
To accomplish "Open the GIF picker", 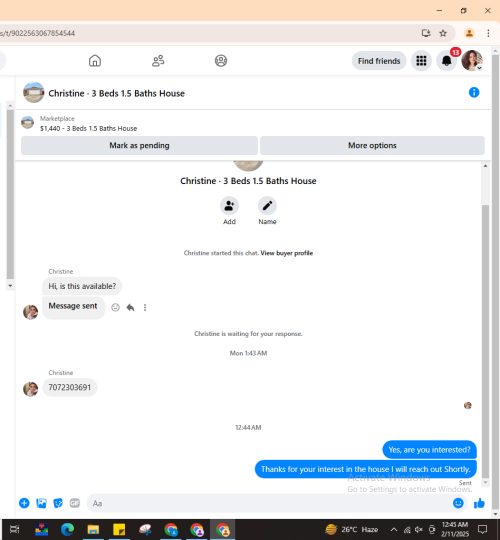I will 74,503.
